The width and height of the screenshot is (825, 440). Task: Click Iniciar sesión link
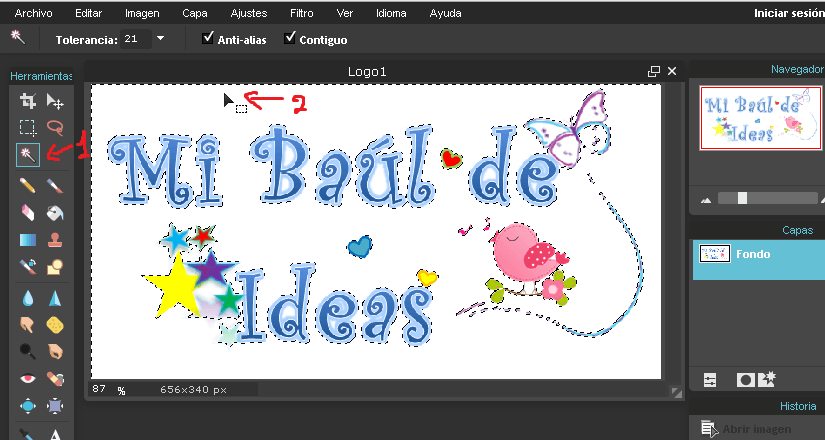click(x=788, y=13)
